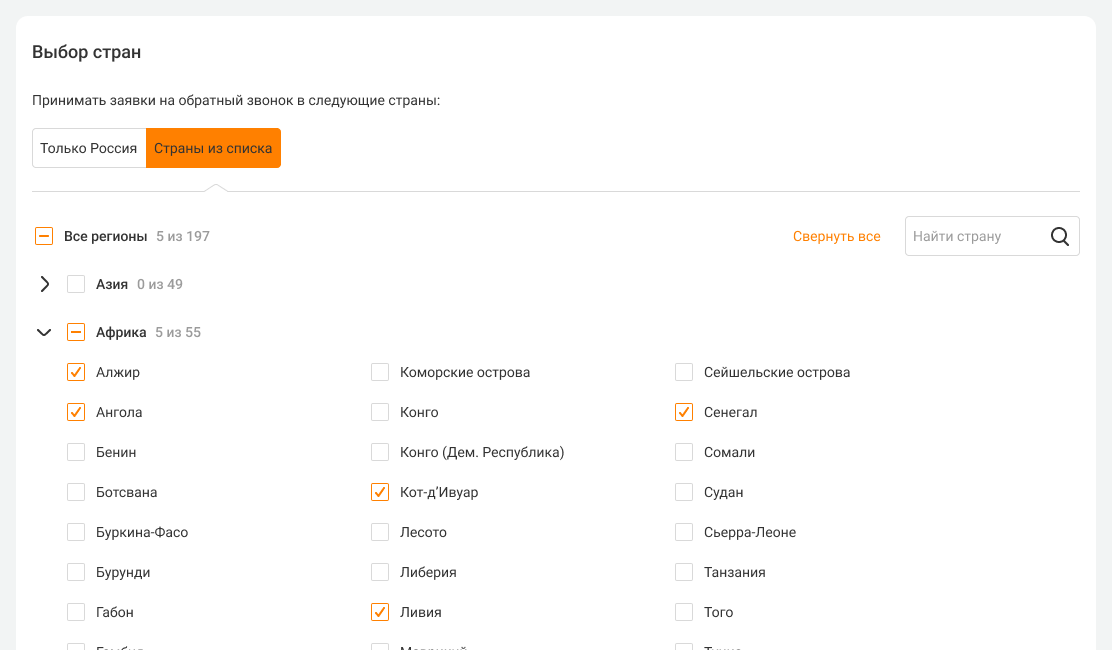This screenshot has width=1112, height=650.
Task: Toggle the Все регионы checkbox
Action: 44,237
